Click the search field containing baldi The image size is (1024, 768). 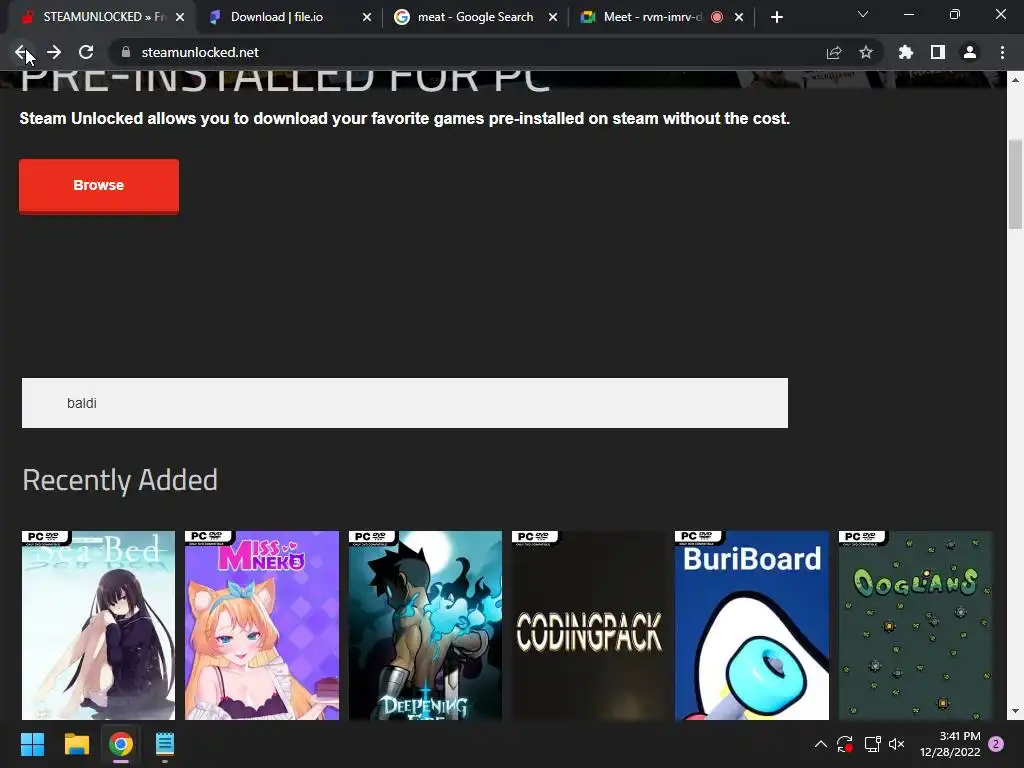click(x=405, y=403)
